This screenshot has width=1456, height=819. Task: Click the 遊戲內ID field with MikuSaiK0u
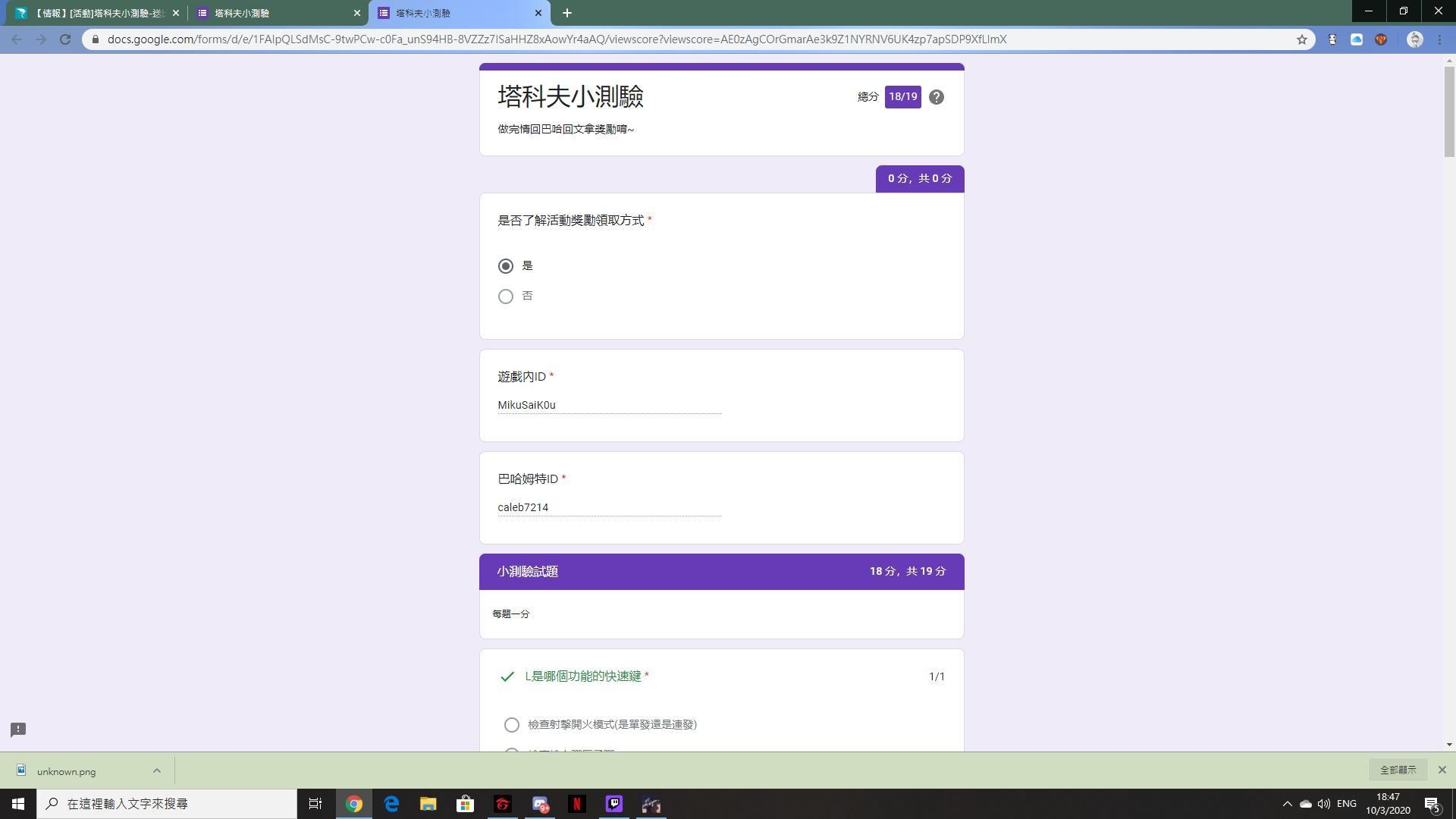tap(610, 405)
